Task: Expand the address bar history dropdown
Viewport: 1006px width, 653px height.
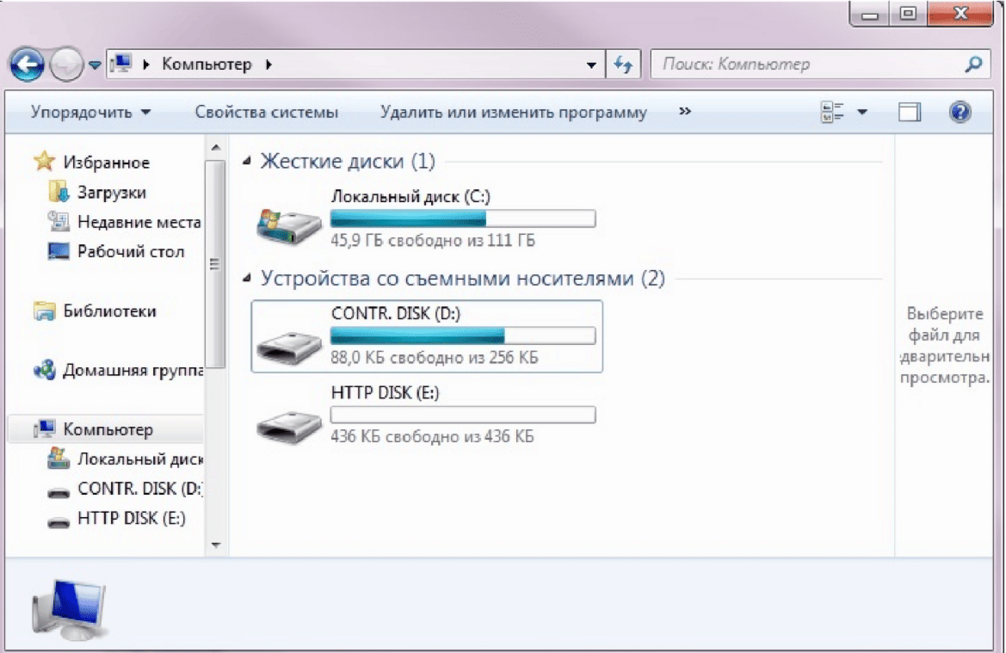Action: click(591, 64)
